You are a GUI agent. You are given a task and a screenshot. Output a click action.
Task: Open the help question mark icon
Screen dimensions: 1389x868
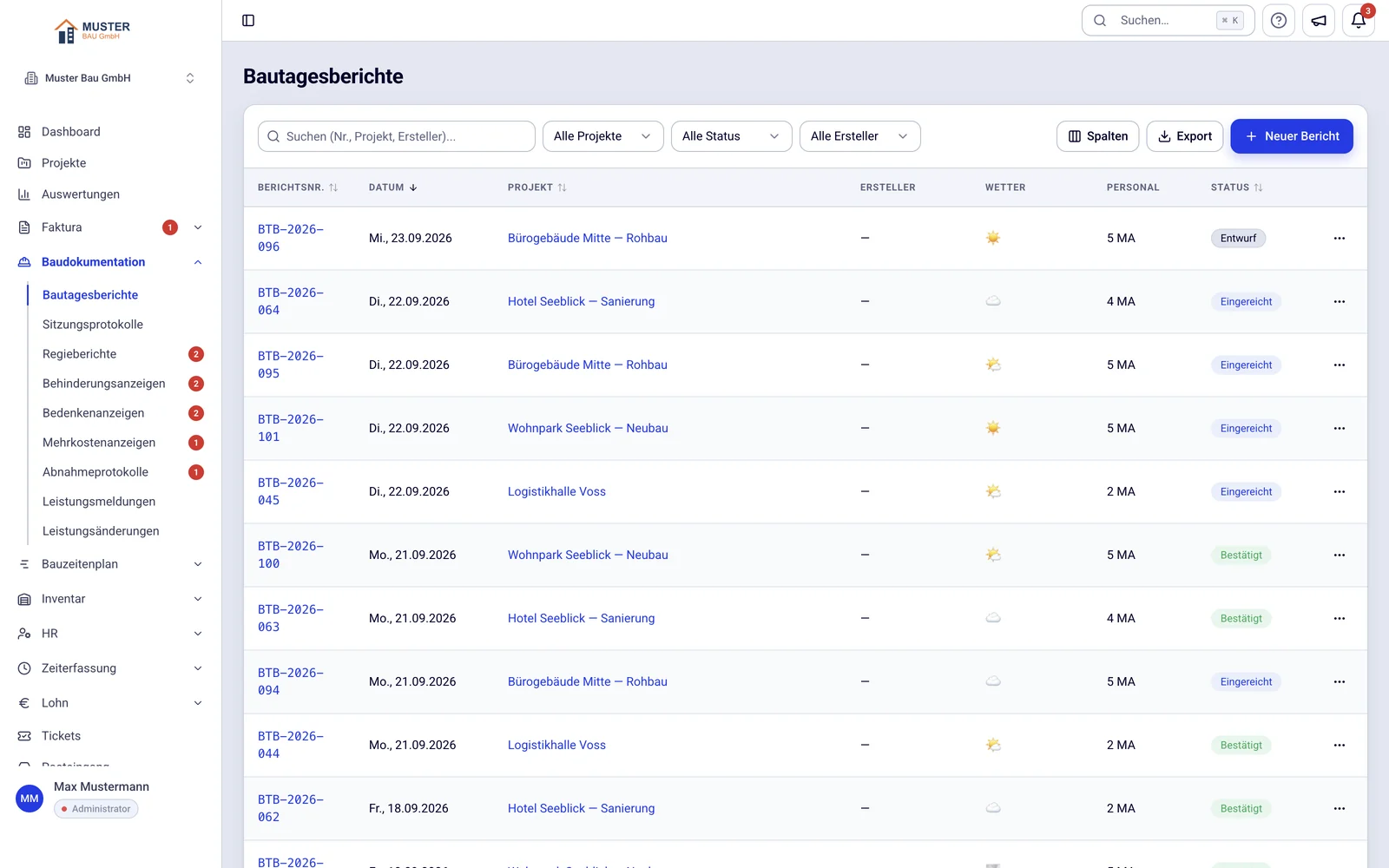click(1279, 20)
